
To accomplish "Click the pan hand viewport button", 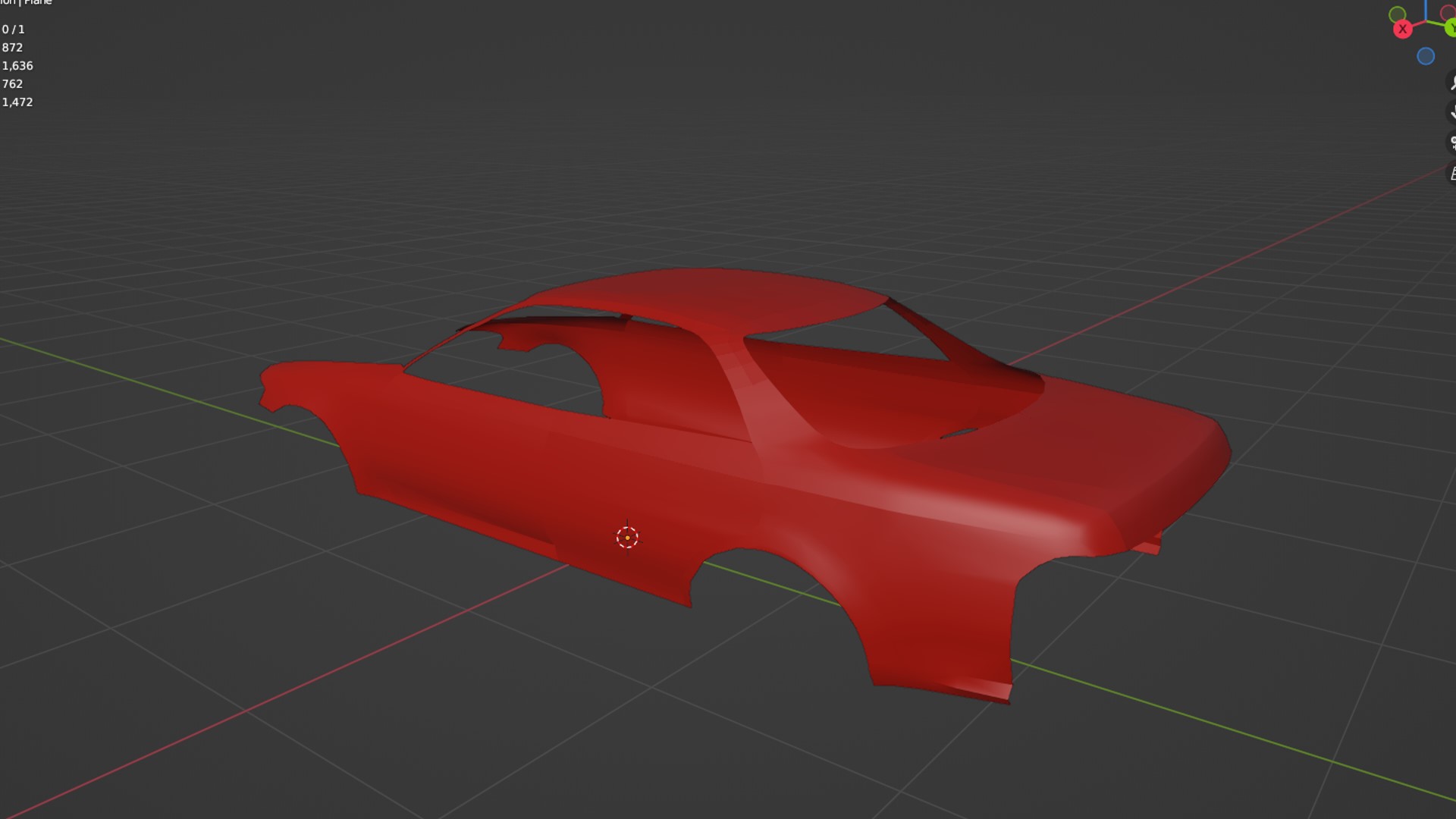I will pyautogui.click(x=1452, y=112).
